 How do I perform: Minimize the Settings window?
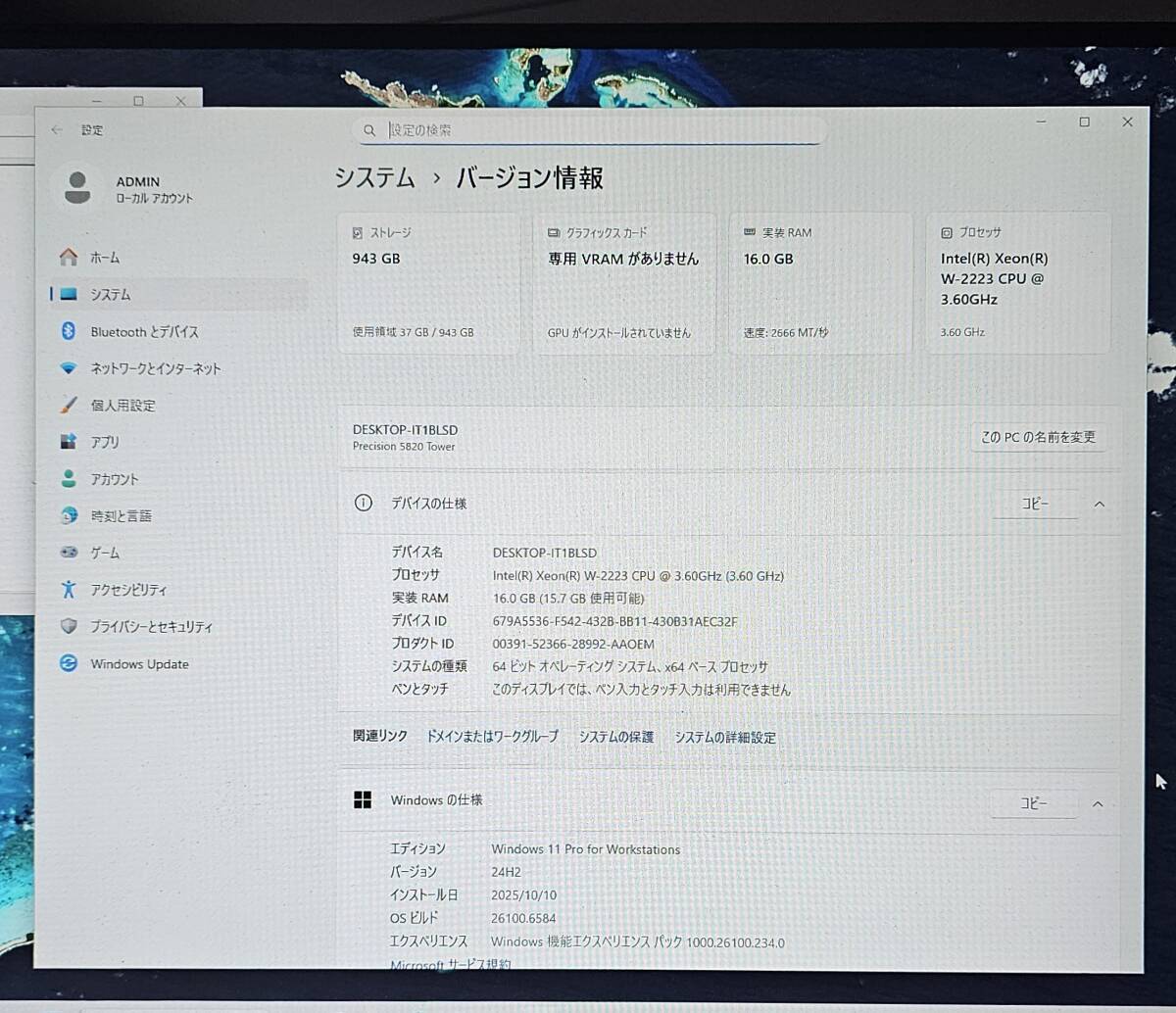click(1041, 121)
